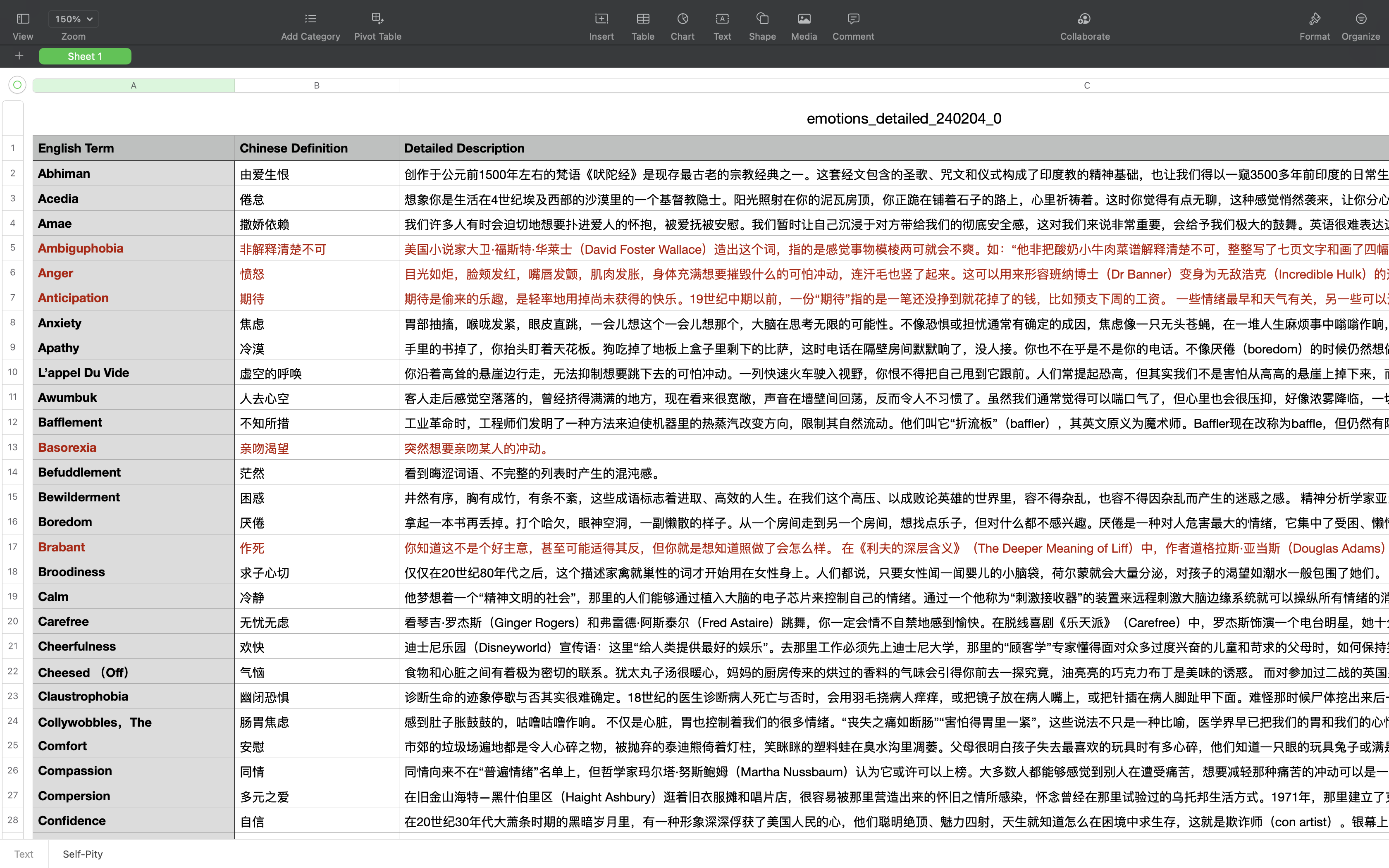Click the Chart tool icon
The height and width of the screenshot is (868, 1389).
pyautogui.click(x=683, y=18)
